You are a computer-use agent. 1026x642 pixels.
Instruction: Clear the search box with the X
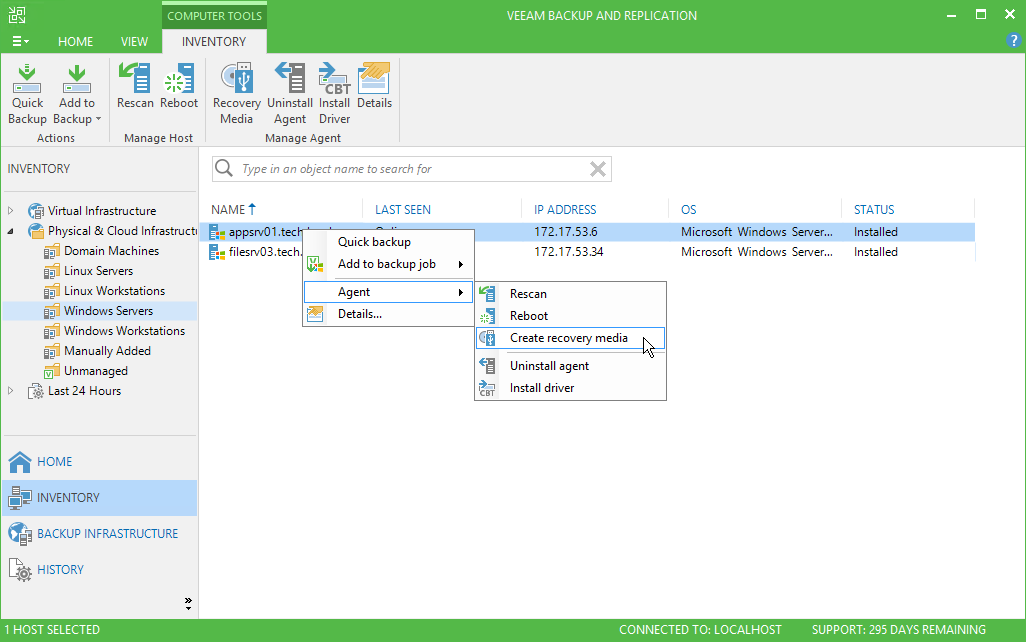[597, 169]
